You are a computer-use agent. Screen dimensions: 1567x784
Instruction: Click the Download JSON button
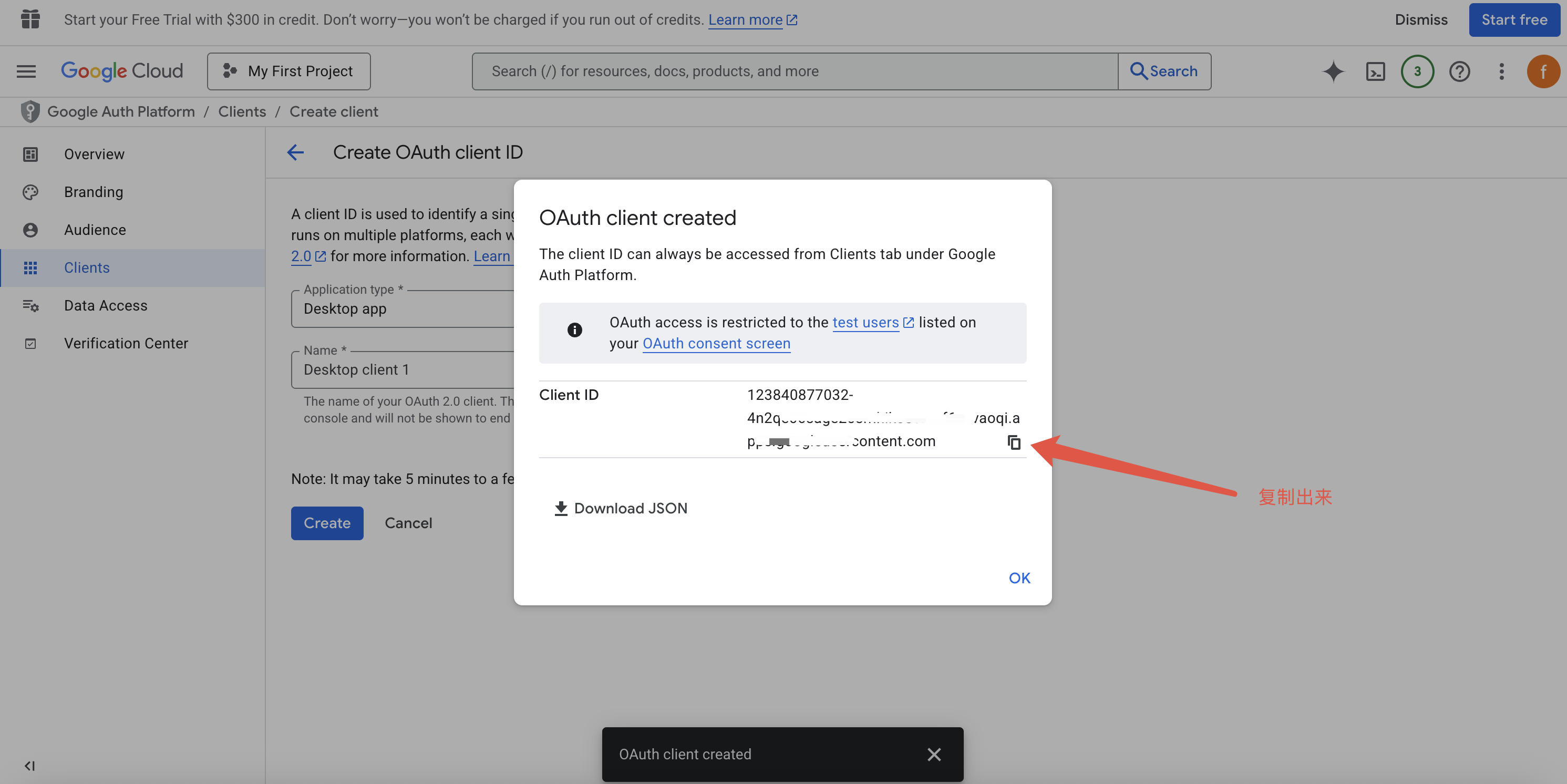(621, 508)
